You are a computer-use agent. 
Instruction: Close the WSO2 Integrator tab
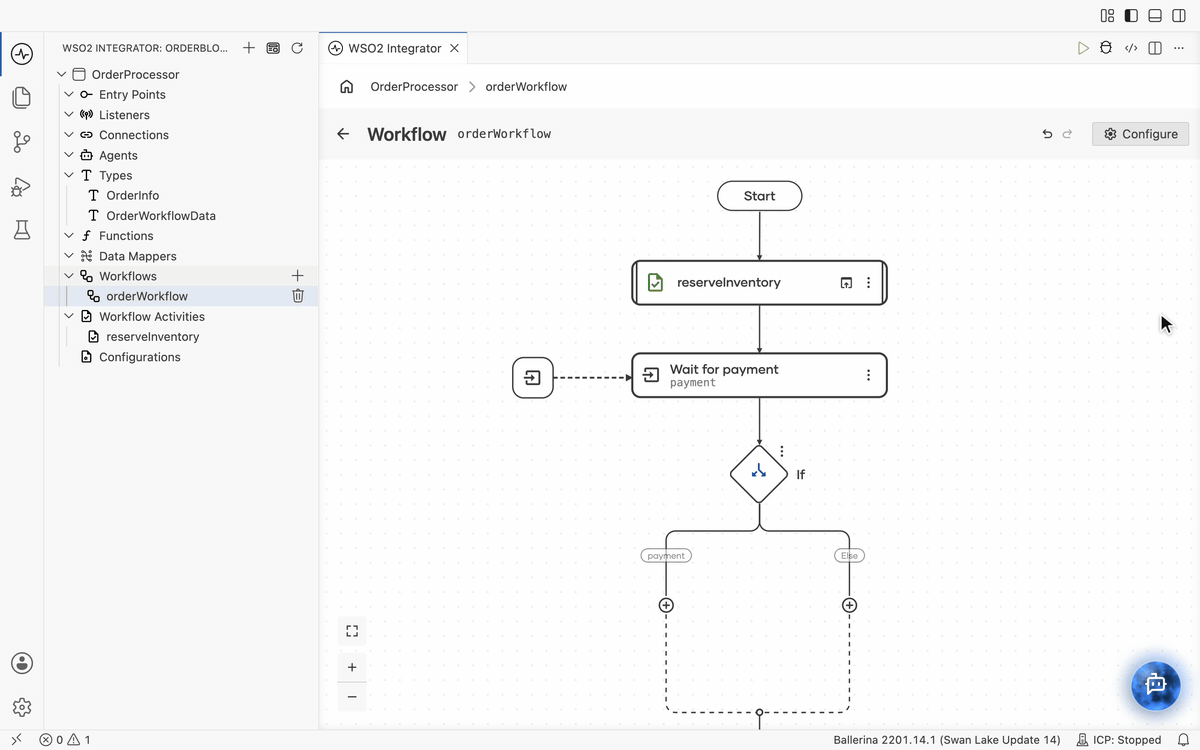click(455, 48)
